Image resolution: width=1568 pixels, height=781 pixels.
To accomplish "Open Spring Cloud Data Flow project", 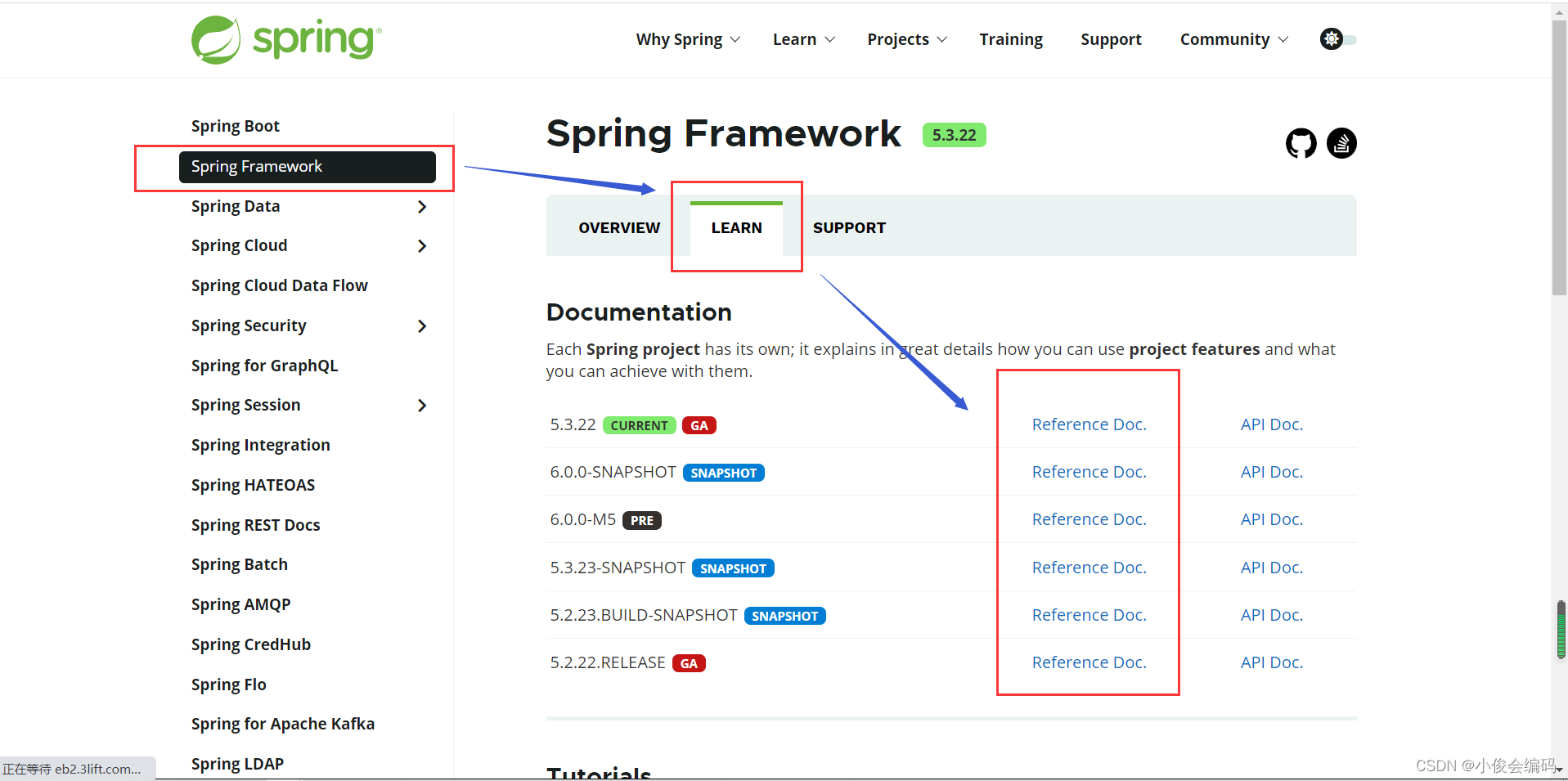I will [x=279, y=285].
